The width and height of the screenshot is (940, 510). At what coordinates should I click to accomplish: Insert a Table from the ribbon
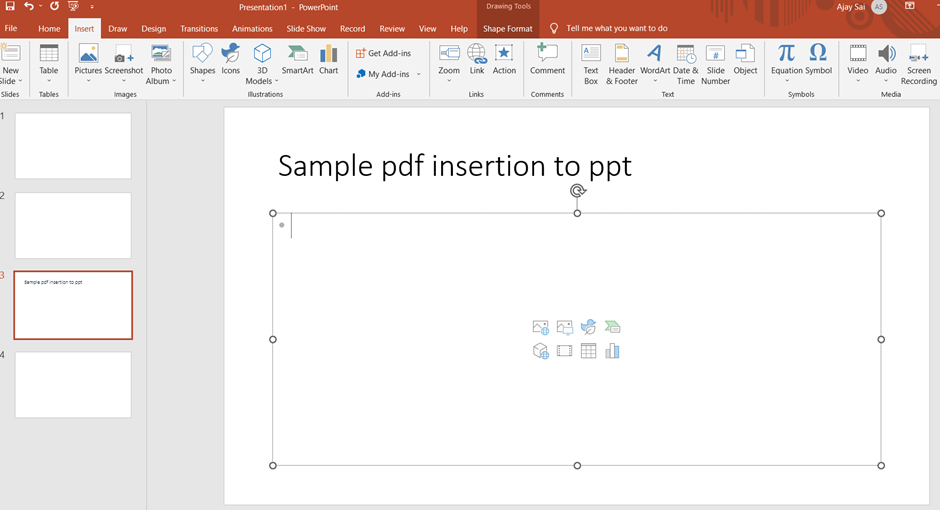pyautogui.click(x=49, y=64)
